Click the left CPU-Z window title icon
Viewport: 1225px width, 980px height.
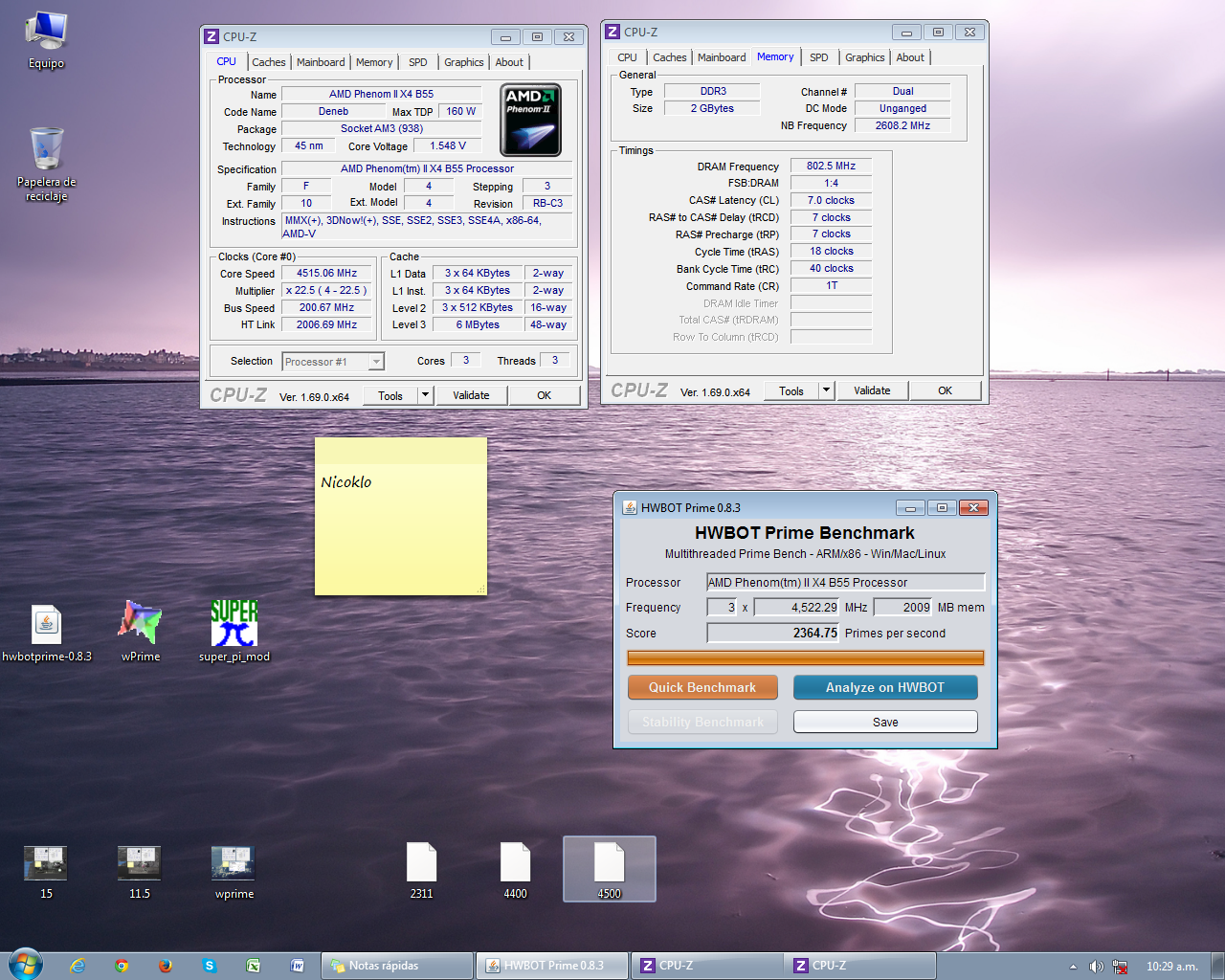pyautogui.click(x=212, y=36)
